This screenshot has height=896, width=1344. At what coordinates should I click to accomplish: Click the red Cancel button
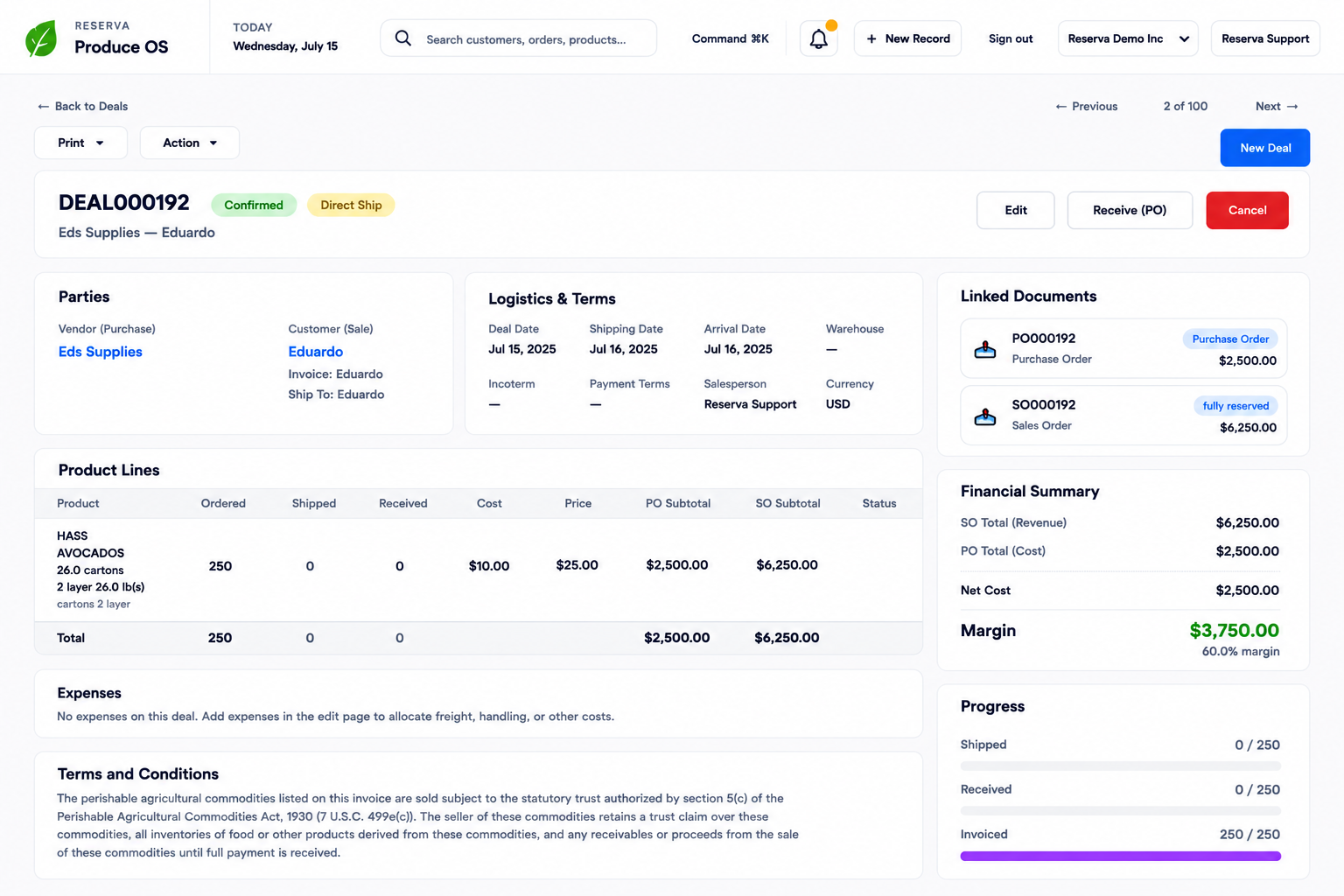1247,210
